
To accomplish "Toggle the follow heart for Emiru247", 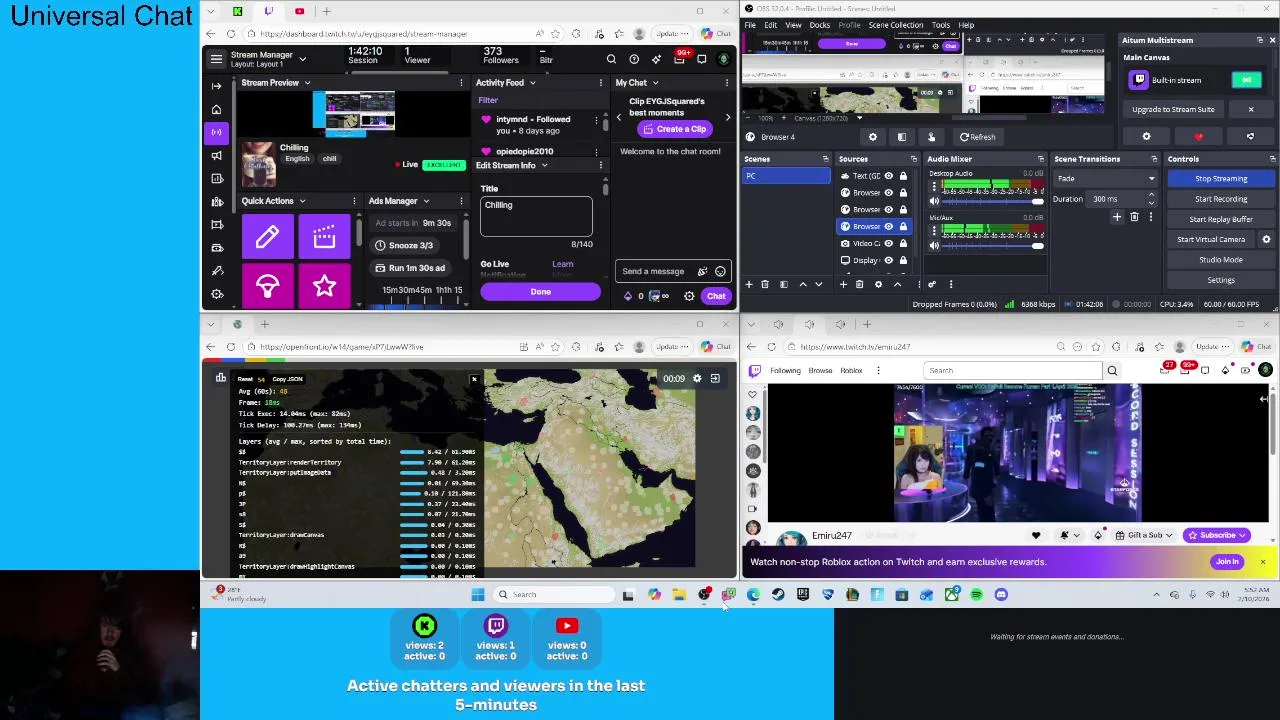I will [1036, 536].
